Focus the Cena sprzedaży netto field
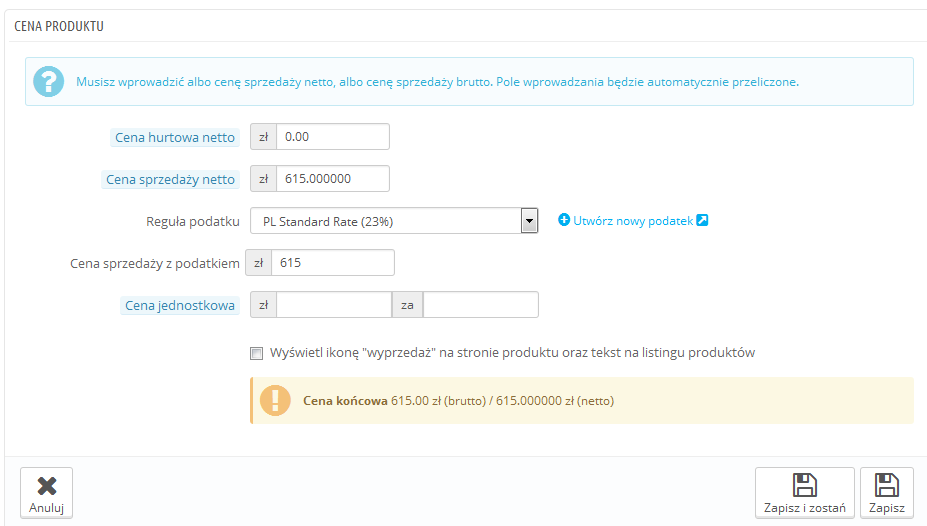 coord(332,179)
